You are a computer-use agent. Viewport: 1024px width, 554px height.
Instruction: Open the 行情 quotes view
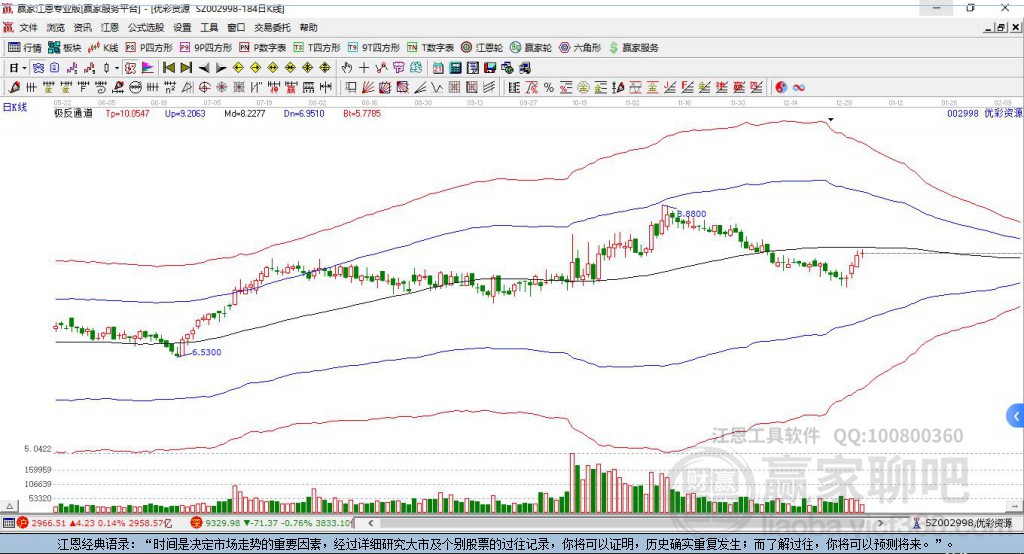25,48
